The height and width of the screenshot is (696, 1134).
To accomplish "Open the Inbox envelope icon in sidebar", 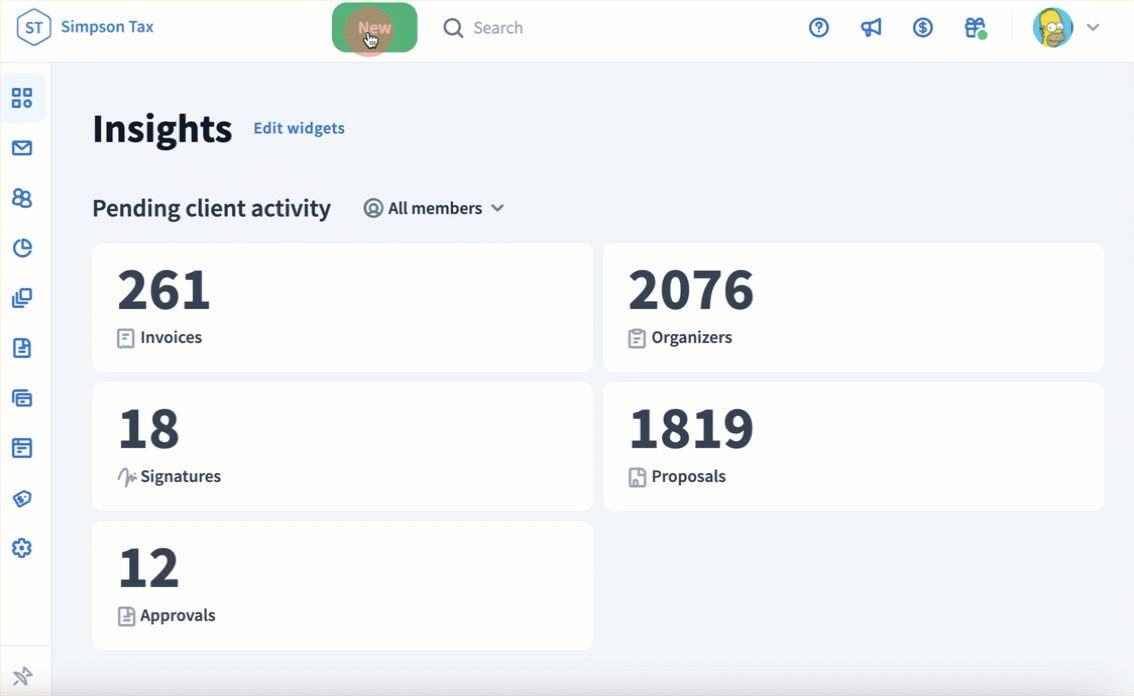I will (x=22, y=148).
